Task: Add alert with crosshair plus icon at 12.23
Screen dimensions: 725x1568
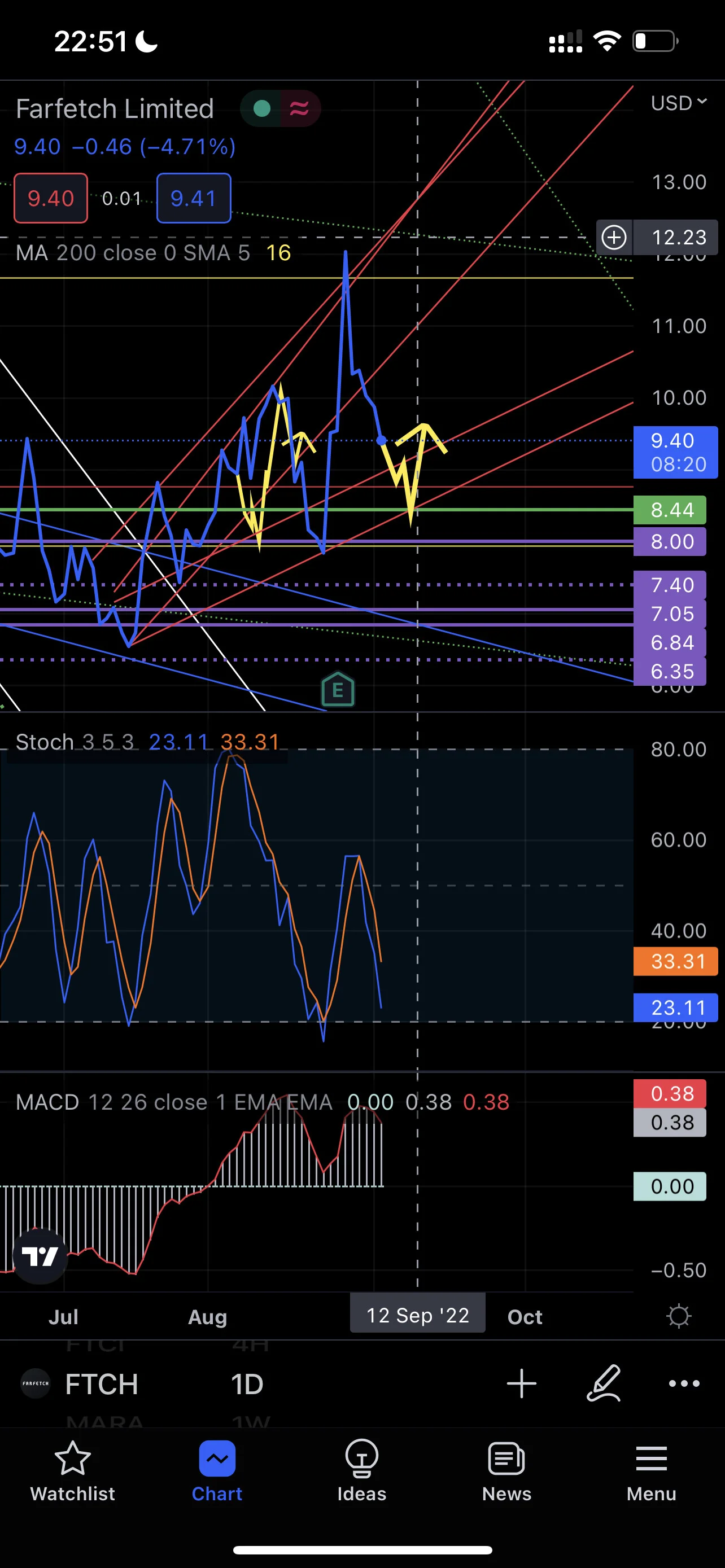Action: click(x=614, y=237)
